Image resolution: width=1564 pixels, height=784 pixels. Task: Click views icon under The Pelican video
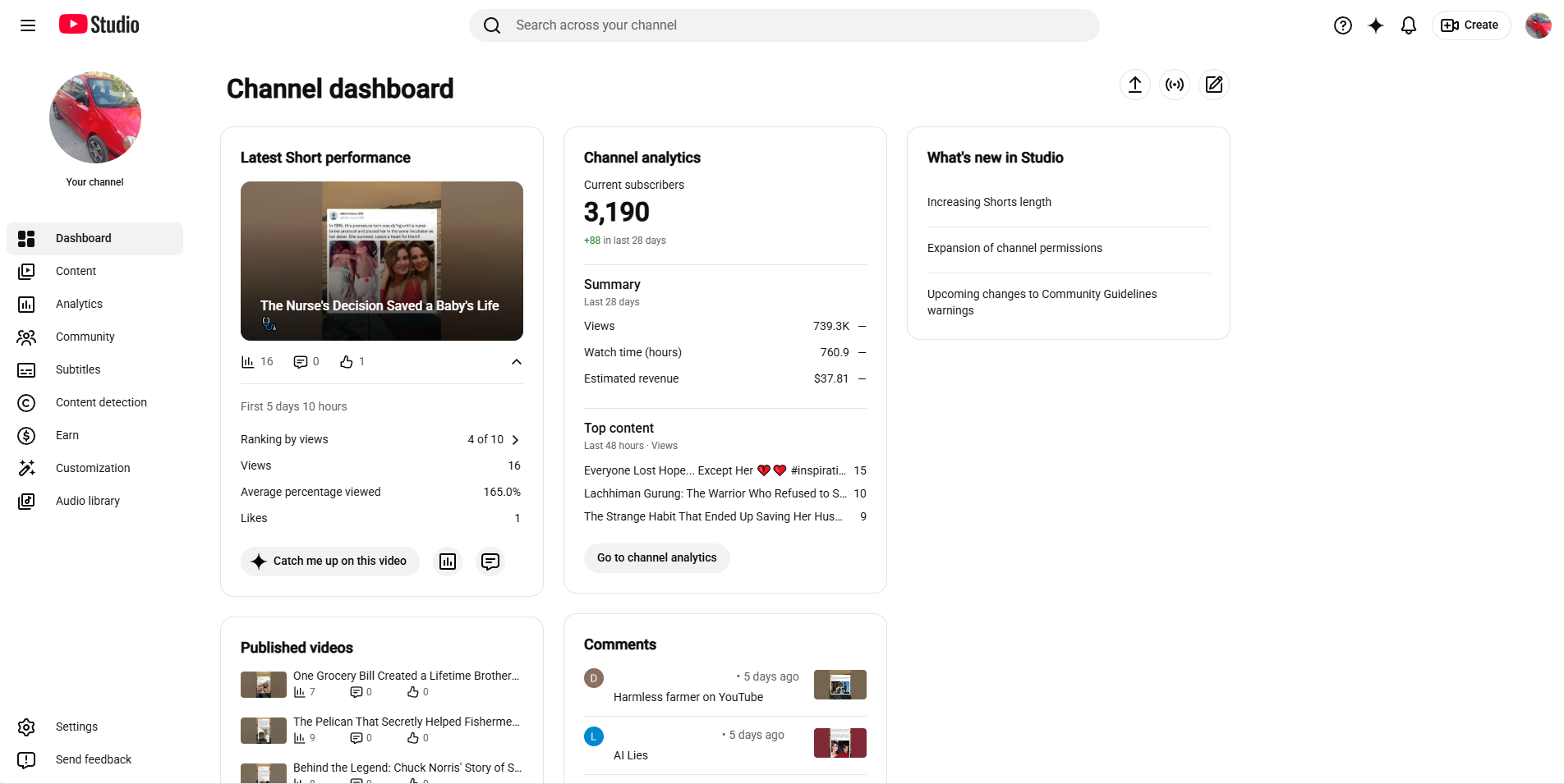pyautogui.click(x=299, y=738)
